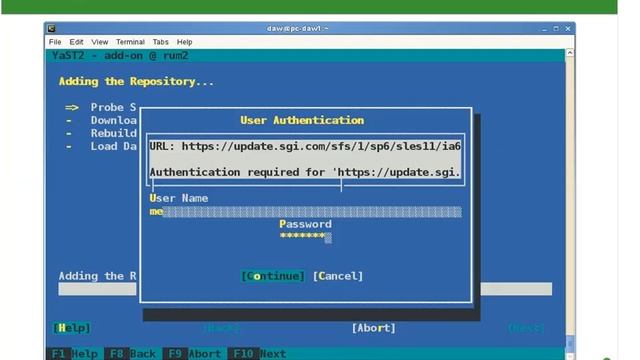Click the greyed-out Next button
The width and height of the screenshot is (640, 360).
tap(527, 328)
